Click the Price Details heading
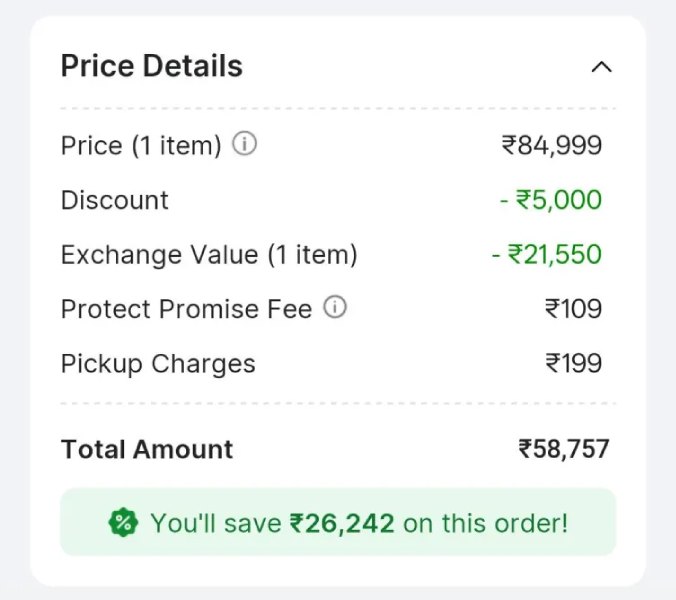The width and height of the screenshot is (676, 600). pyautogui.click(x=151, y=66)
